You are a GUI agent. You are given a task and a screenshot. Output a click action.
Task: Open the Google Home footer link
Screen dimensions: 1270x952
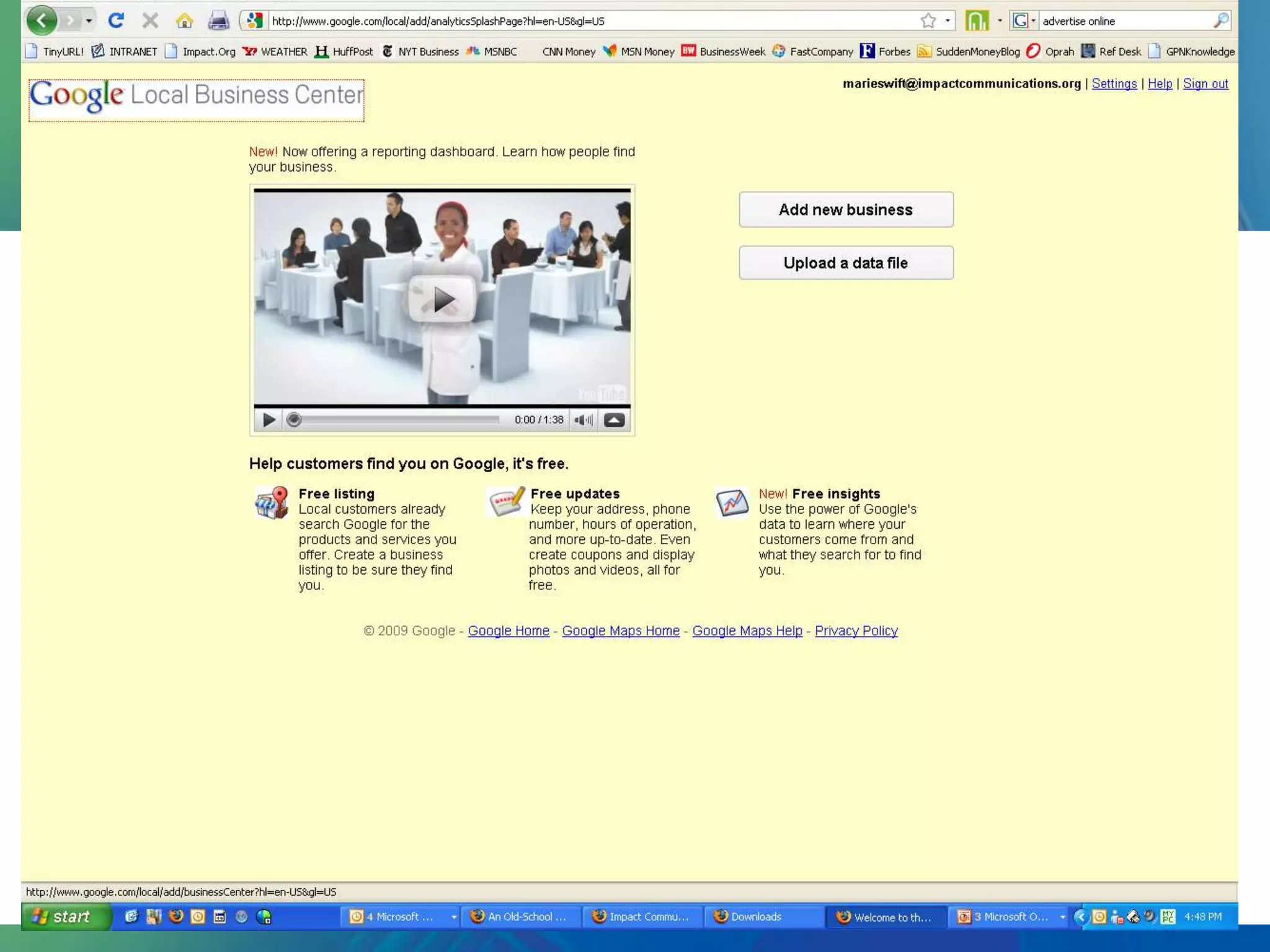(x=508, y=631)
